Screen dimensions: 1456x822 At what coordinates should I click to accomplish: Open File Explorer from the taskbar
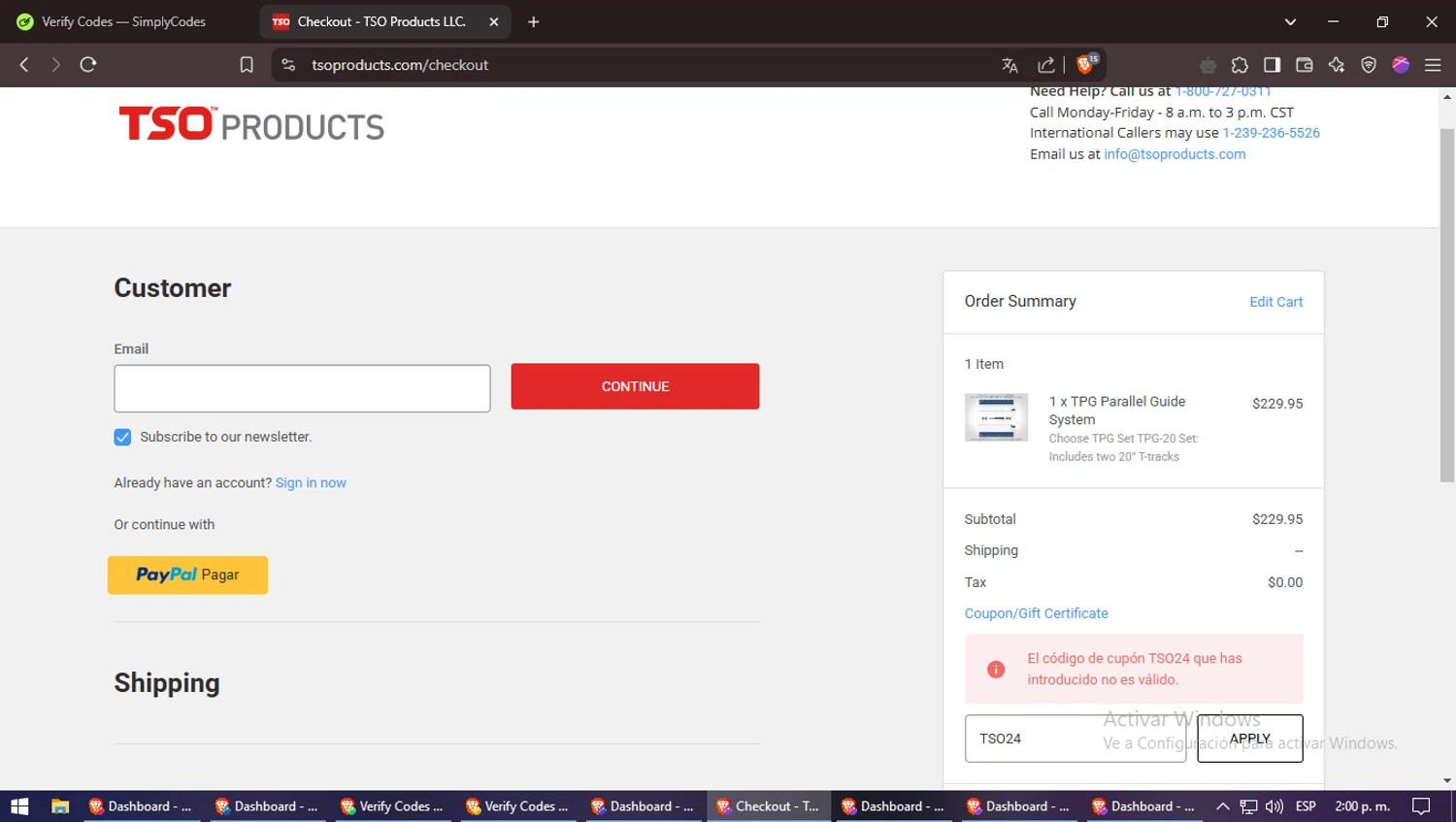point(60,806)
